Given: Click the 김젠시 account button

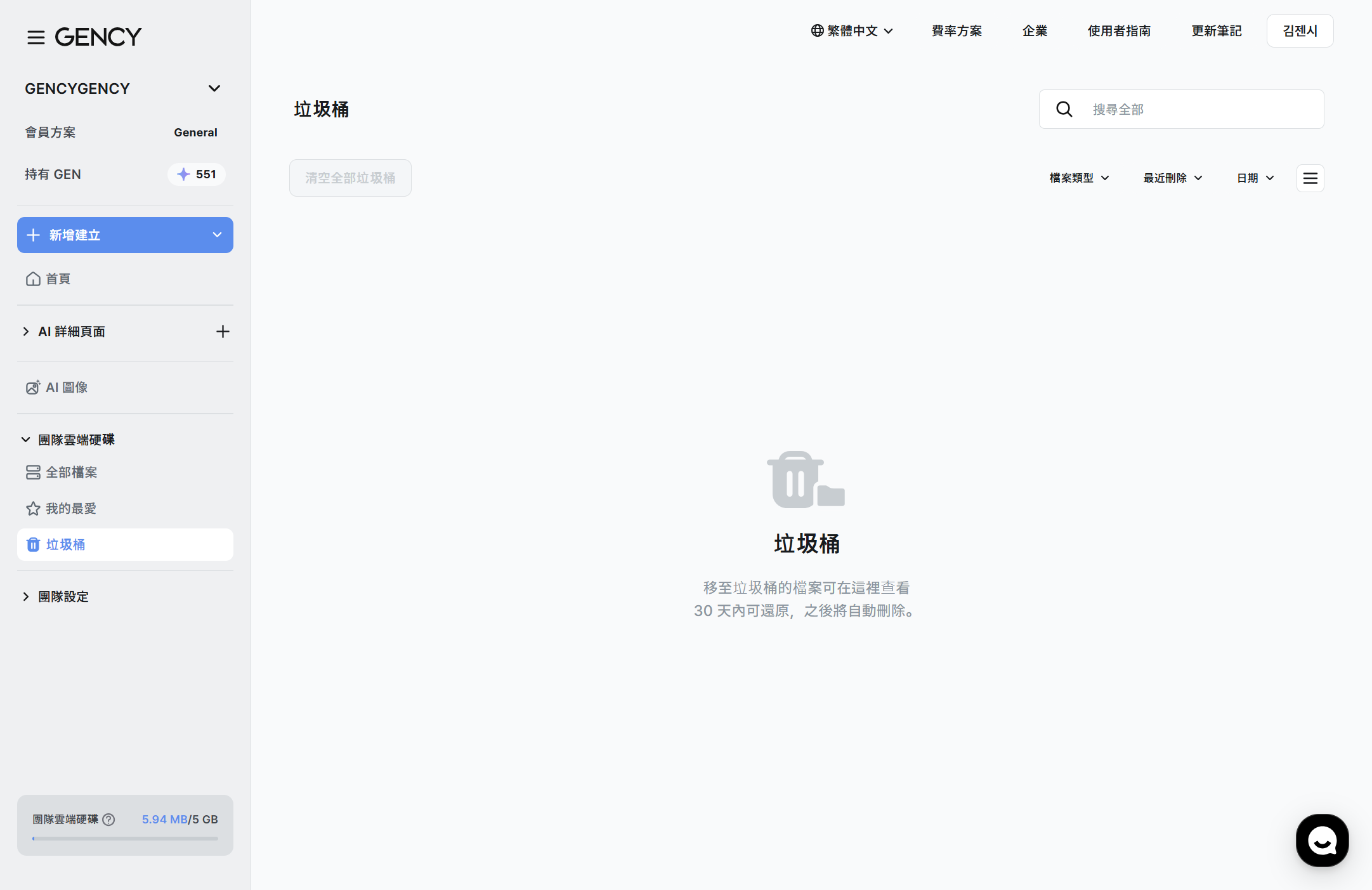Looking at the screenshot, I should (1300, 30).
